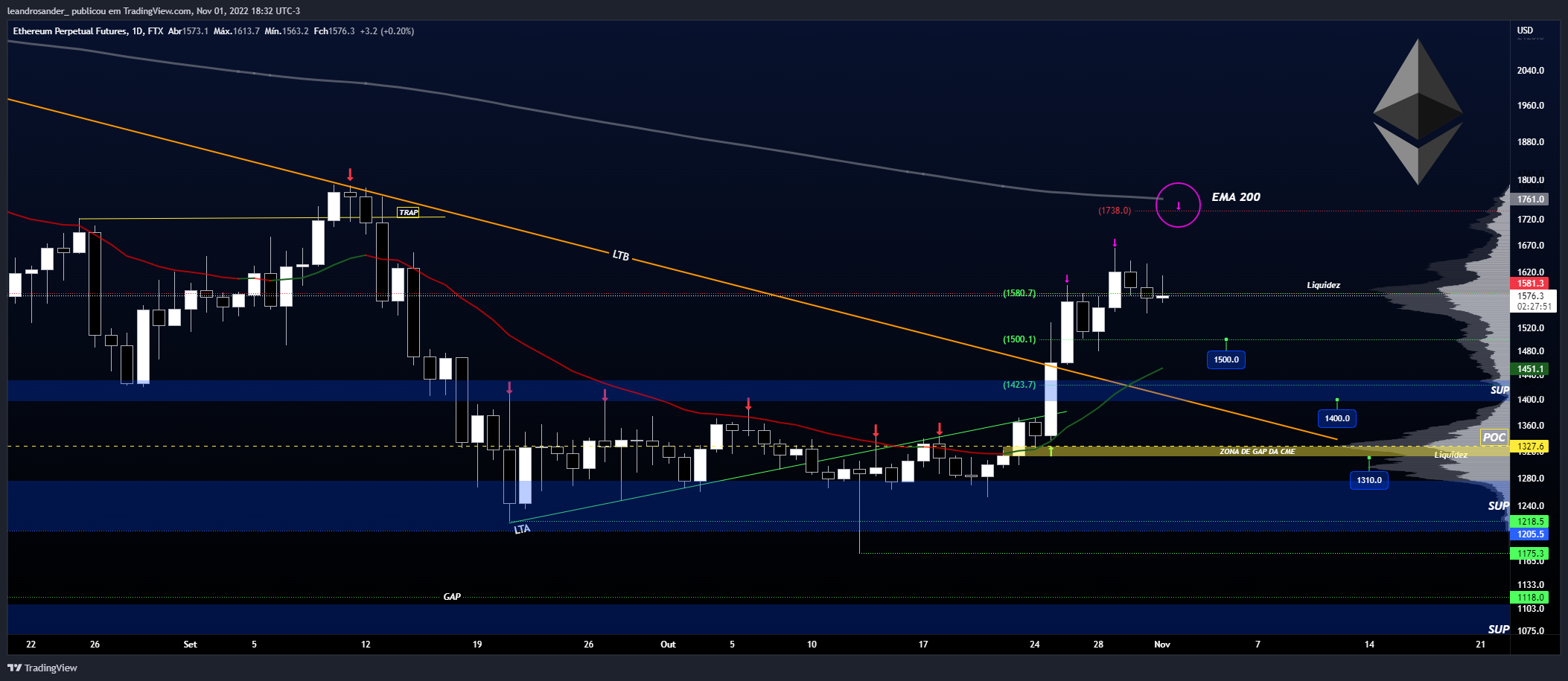Click the POC label on volume profile
Image resolution: width=1568 pixels, height=681 pixels.
pos(1494,438)
